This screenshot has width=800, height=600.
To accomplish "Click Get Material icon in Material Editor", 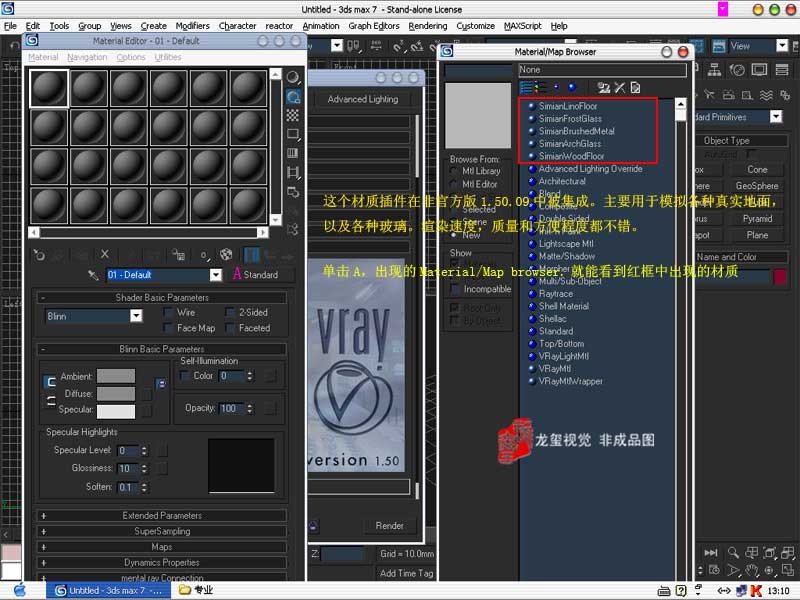I will click(39, 255).
